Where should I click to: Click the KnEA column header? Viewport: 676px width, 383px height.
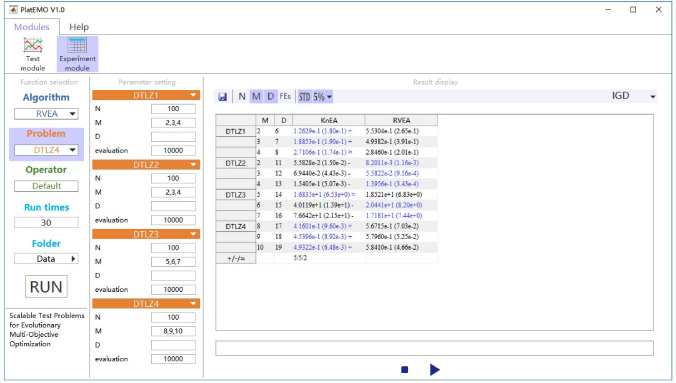click(329, 120)
